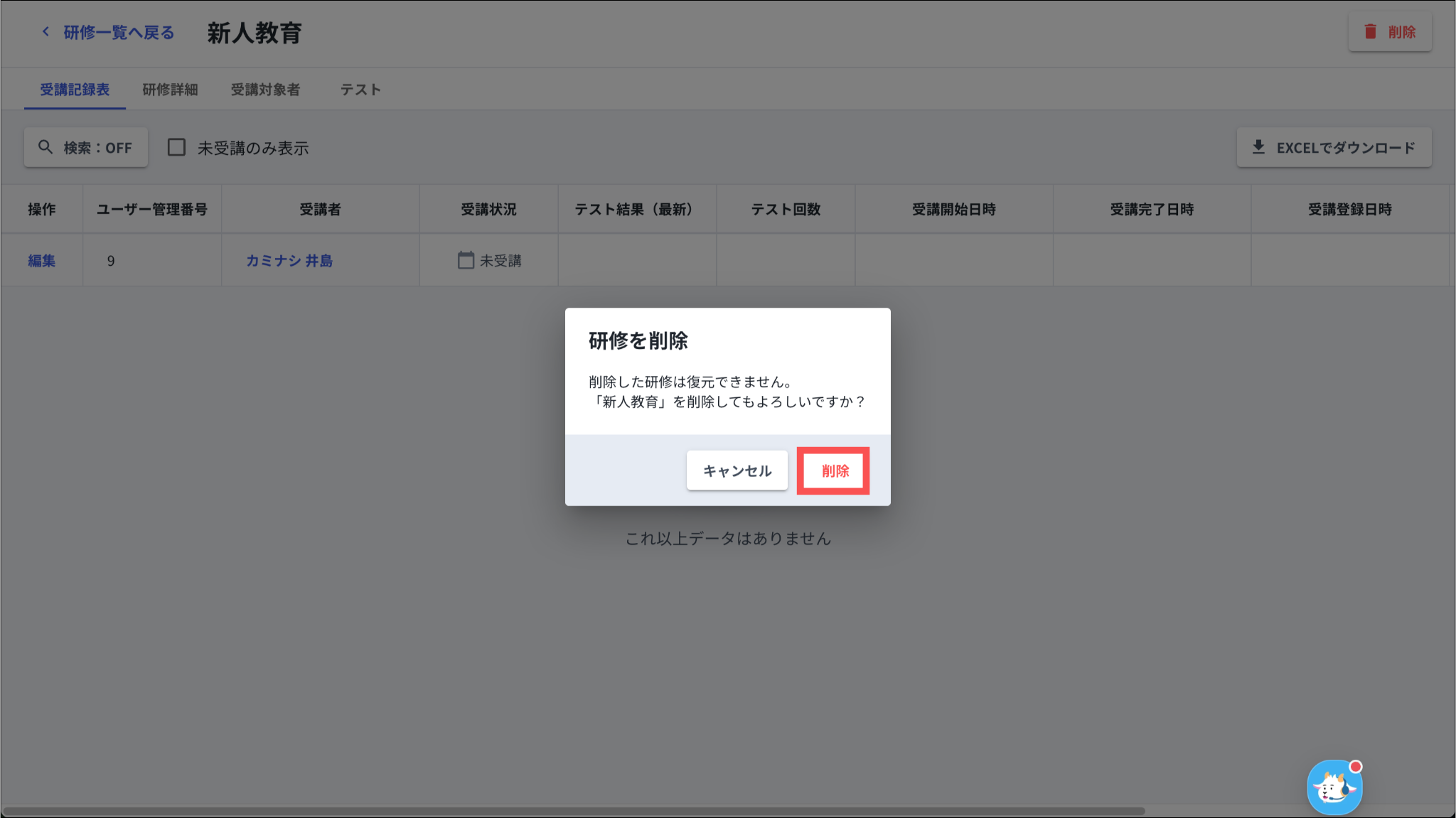
Task: Click the EXCELでダウンロード button label
Action: point(1345,148)
